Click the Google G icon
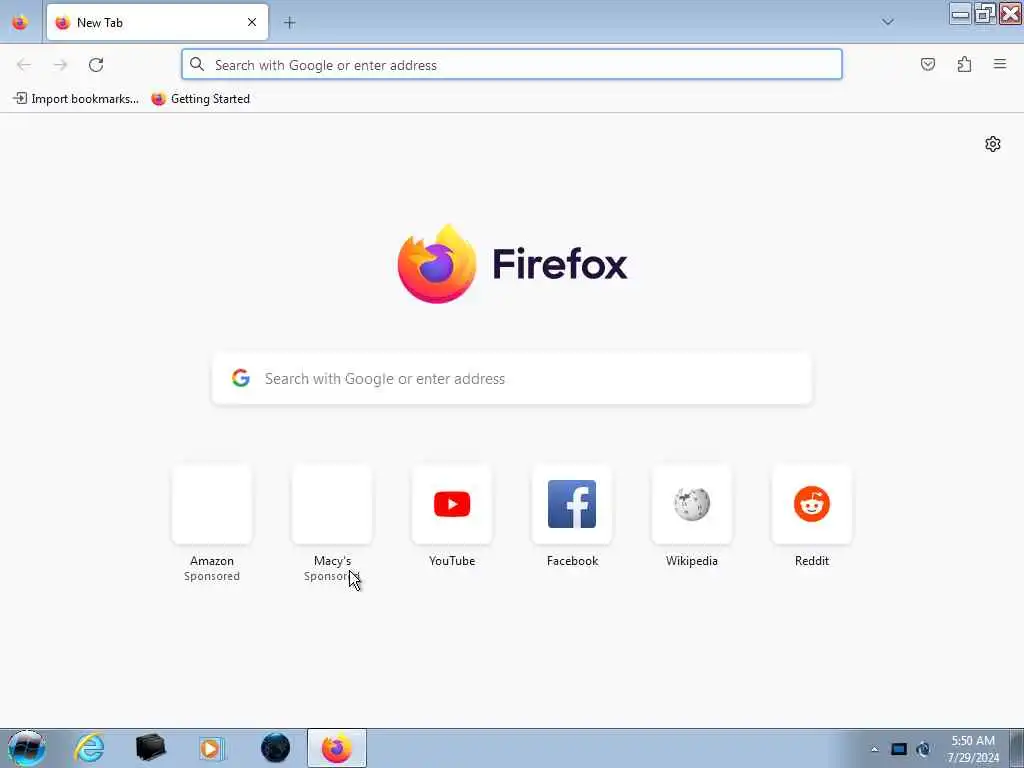Screen dimensions: 1024x768 (x=241, y=378)
